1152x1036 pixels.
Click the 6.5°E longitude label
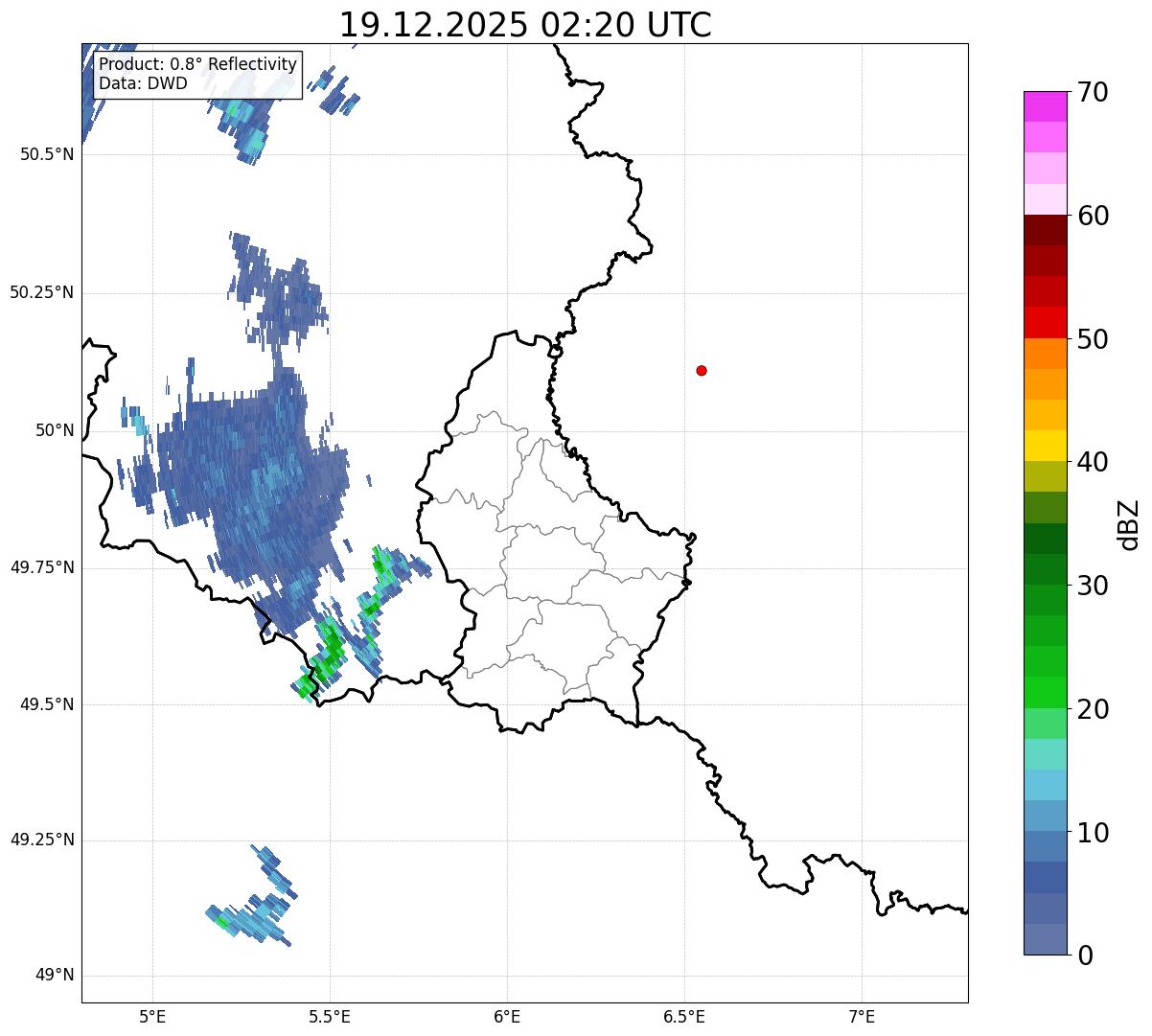coord(684,1016)
